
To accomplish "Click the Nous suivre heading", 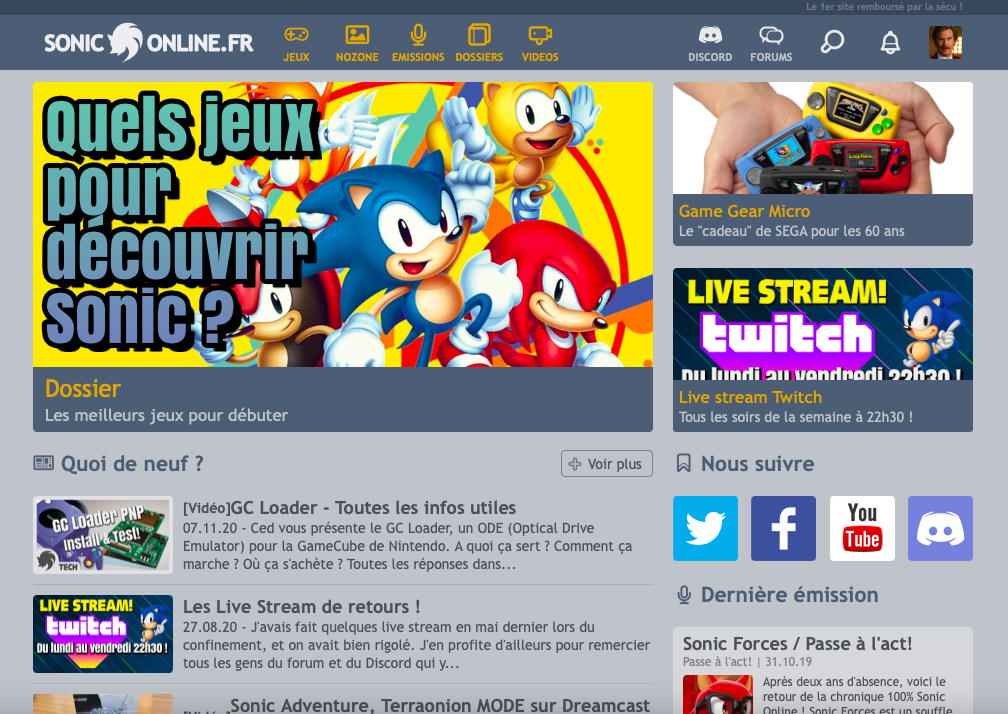I will (757, 463).
